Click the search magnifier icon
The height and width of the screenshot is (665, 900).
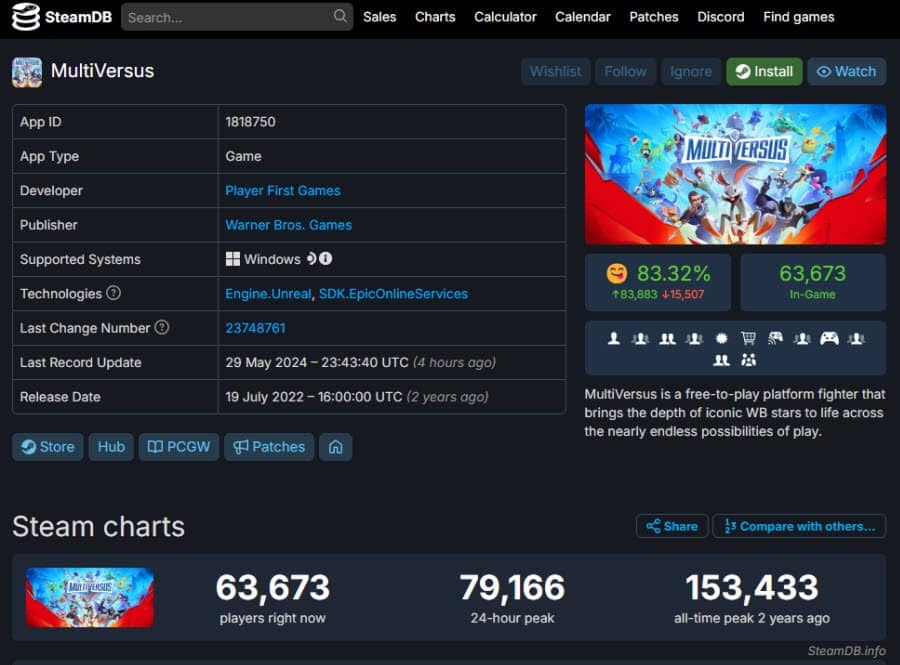340,16
